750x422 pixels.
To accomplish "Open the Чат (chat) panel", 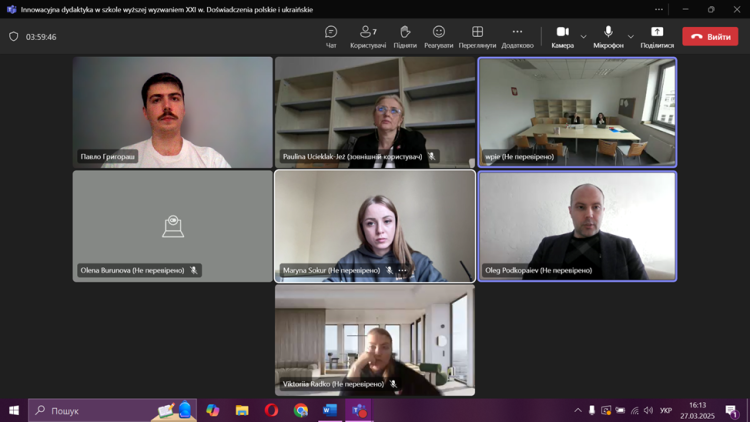I will click(331, 36).
